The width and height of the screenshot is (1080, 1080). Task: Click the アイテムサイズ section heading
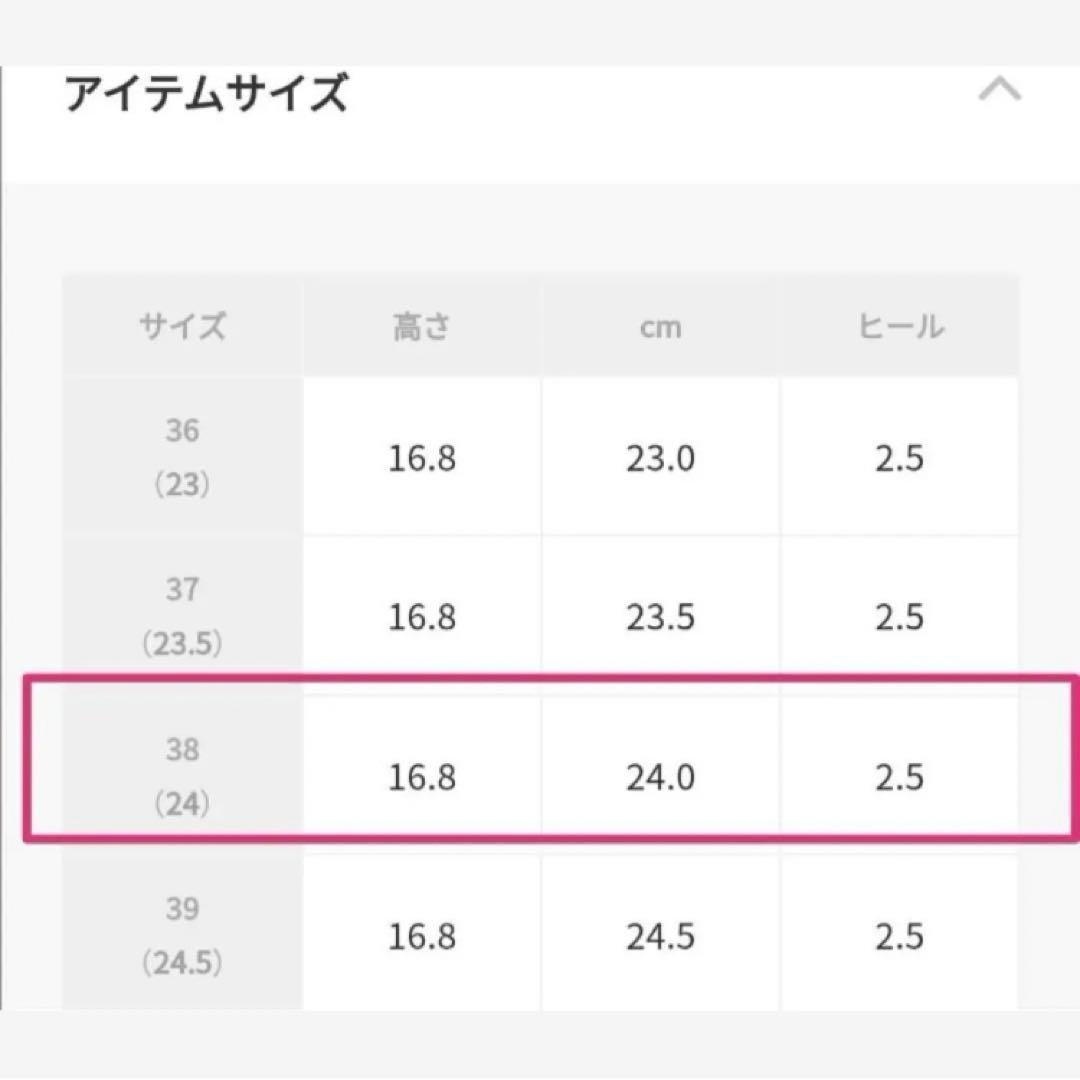click(x=206, y=94)
